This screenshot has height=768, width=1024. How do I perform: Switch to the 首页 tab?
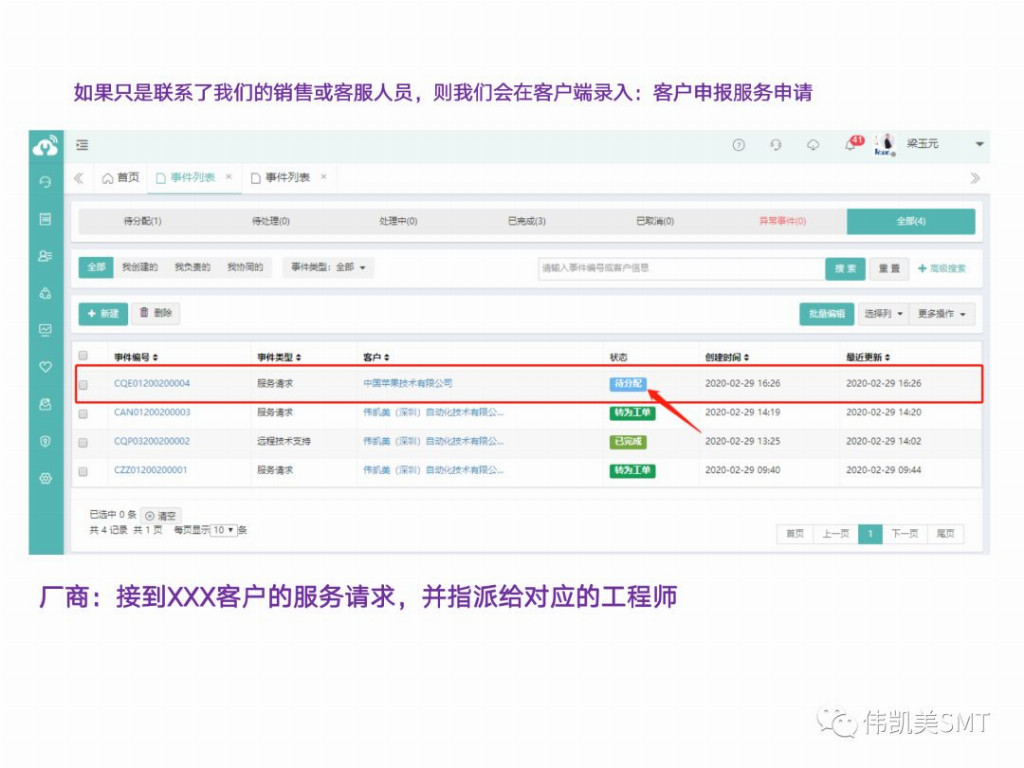pyautogui.click(x=121, y=178)
